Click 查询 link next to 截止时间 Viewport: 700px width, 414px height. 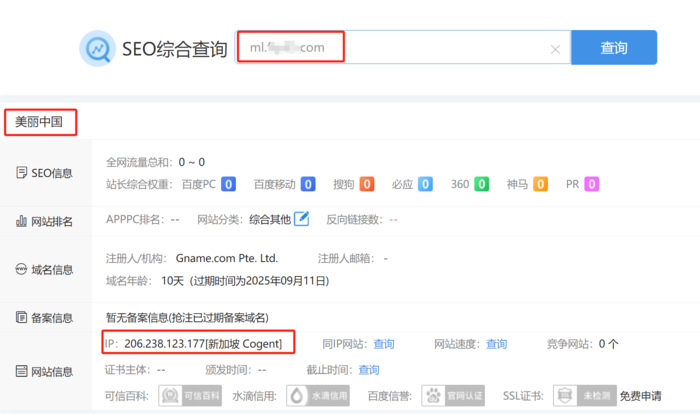369,370
